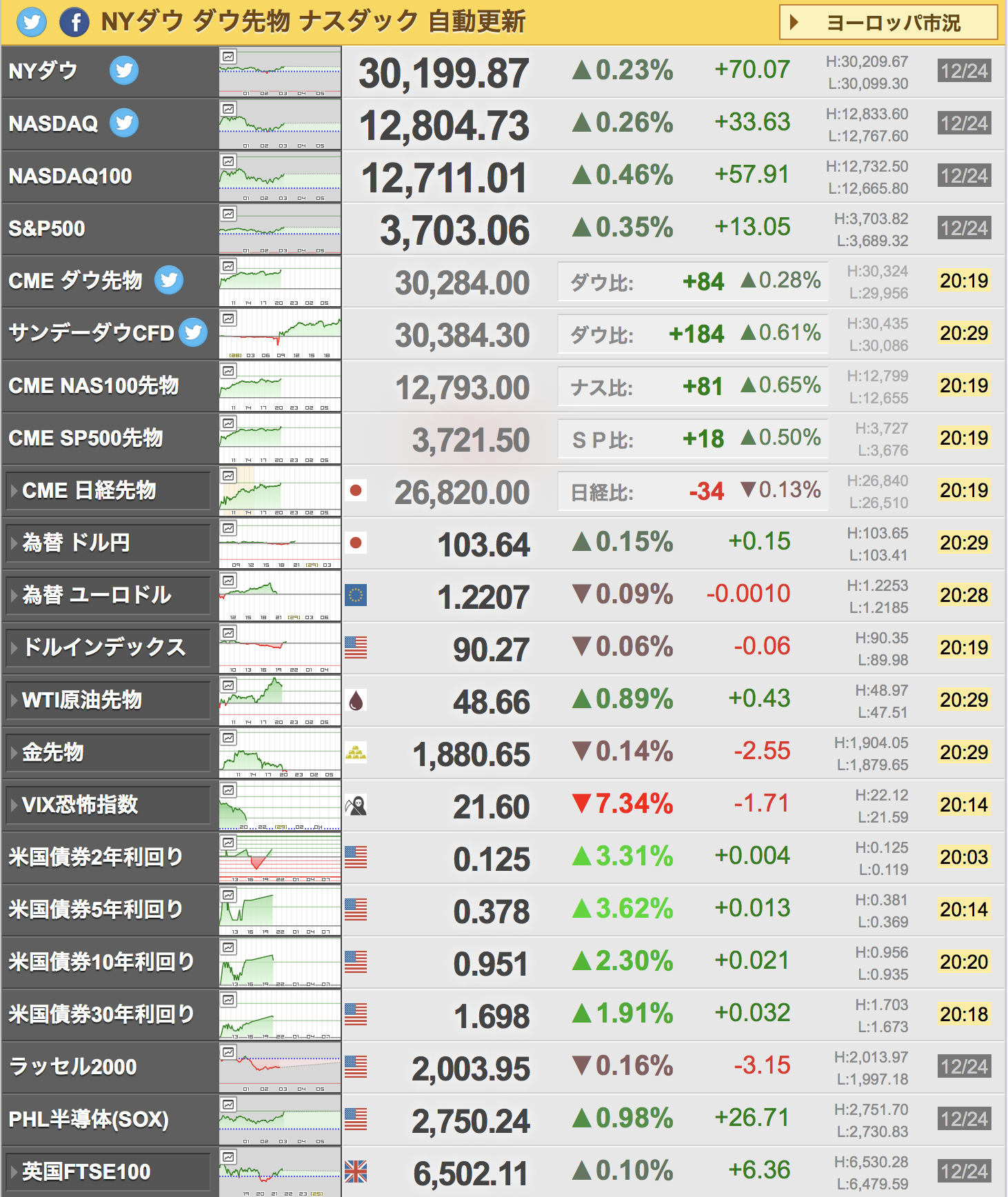Open the WTI原油先物 mini chart
Viewport: 1008px width, 1197px height.
tap(280, 701)
